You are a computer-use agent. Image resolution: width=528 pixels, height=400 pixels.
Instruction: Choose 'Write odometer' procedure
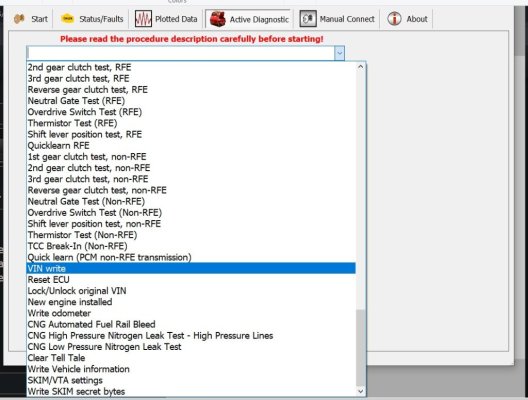click(191, 313)
